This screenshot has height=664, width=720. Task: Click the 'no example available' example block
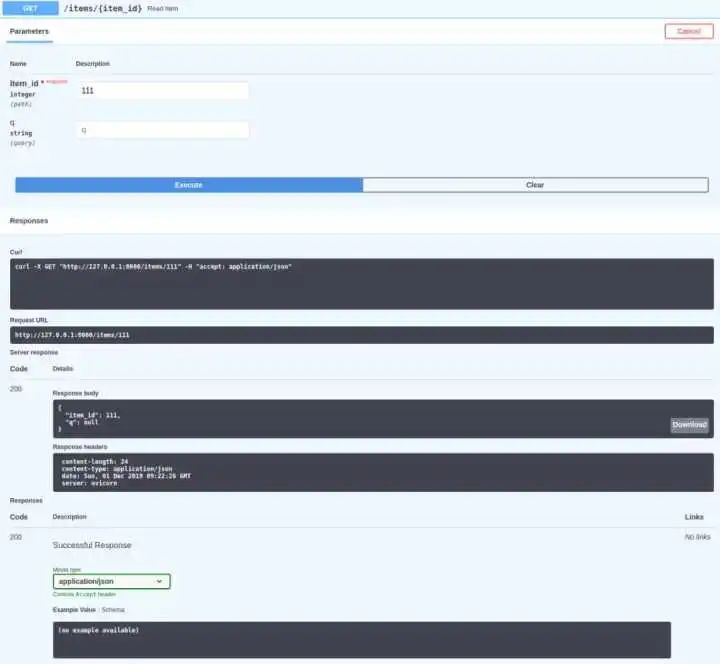click(x=362, y=640)
